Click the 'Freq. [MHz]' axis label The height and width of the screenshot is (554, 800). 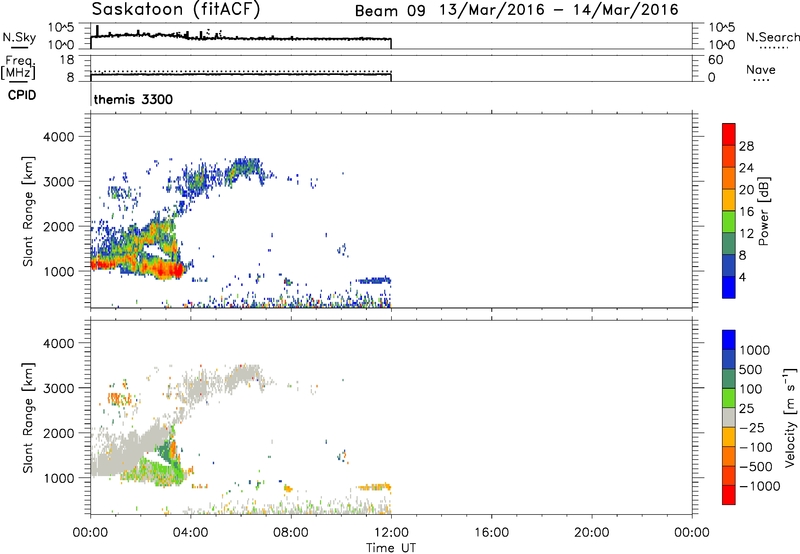point(18,68)
